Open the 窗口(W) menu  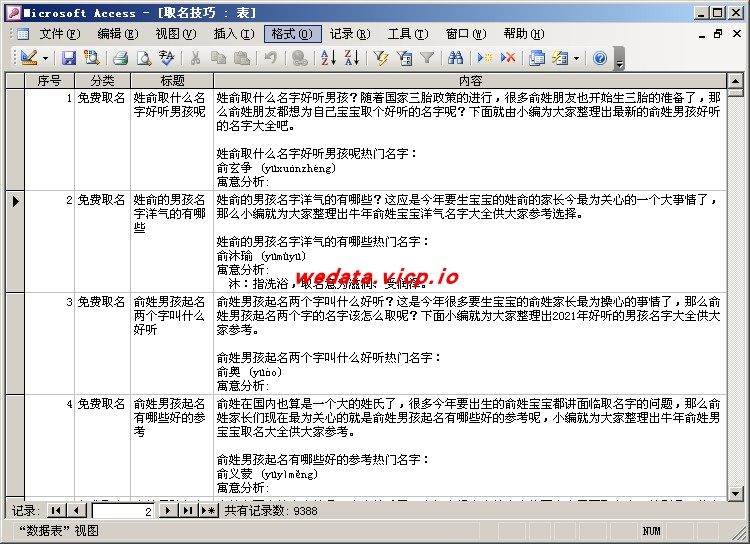click(466, 33)
